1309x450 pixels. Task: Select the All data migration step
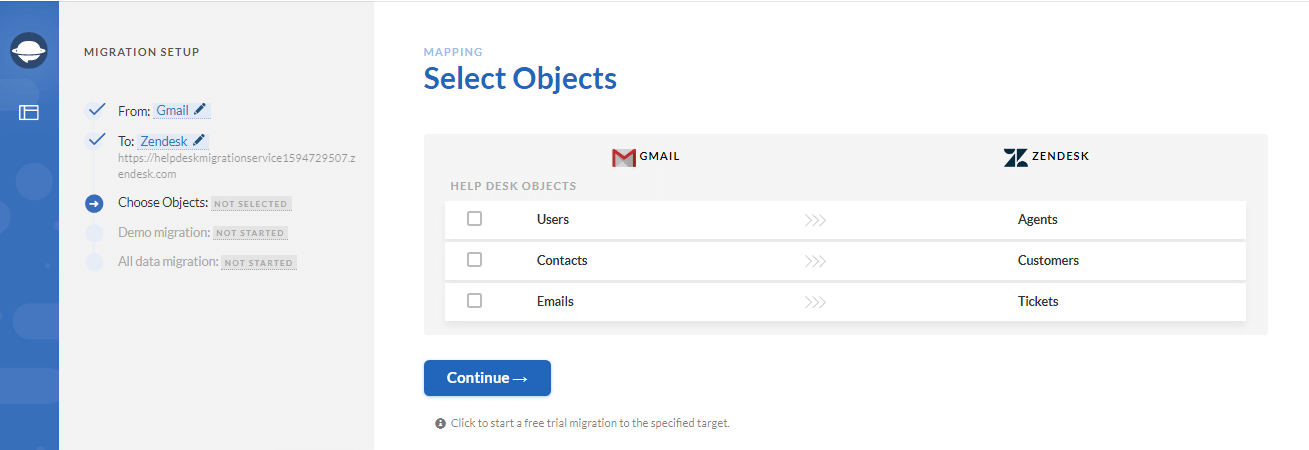tap(168, 262)
